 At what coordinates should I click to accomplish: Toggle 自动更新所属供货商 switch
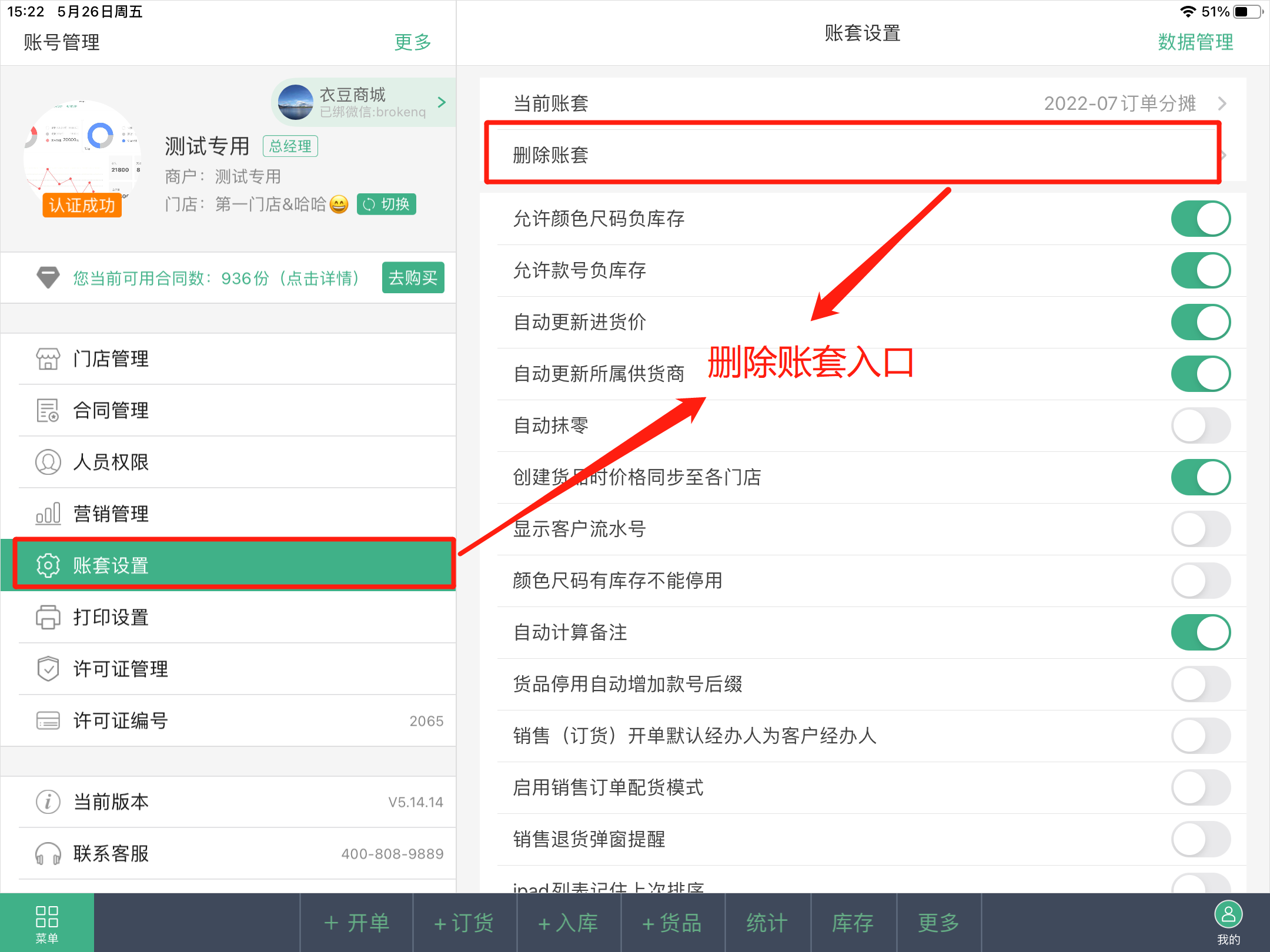pos(1201,374)
